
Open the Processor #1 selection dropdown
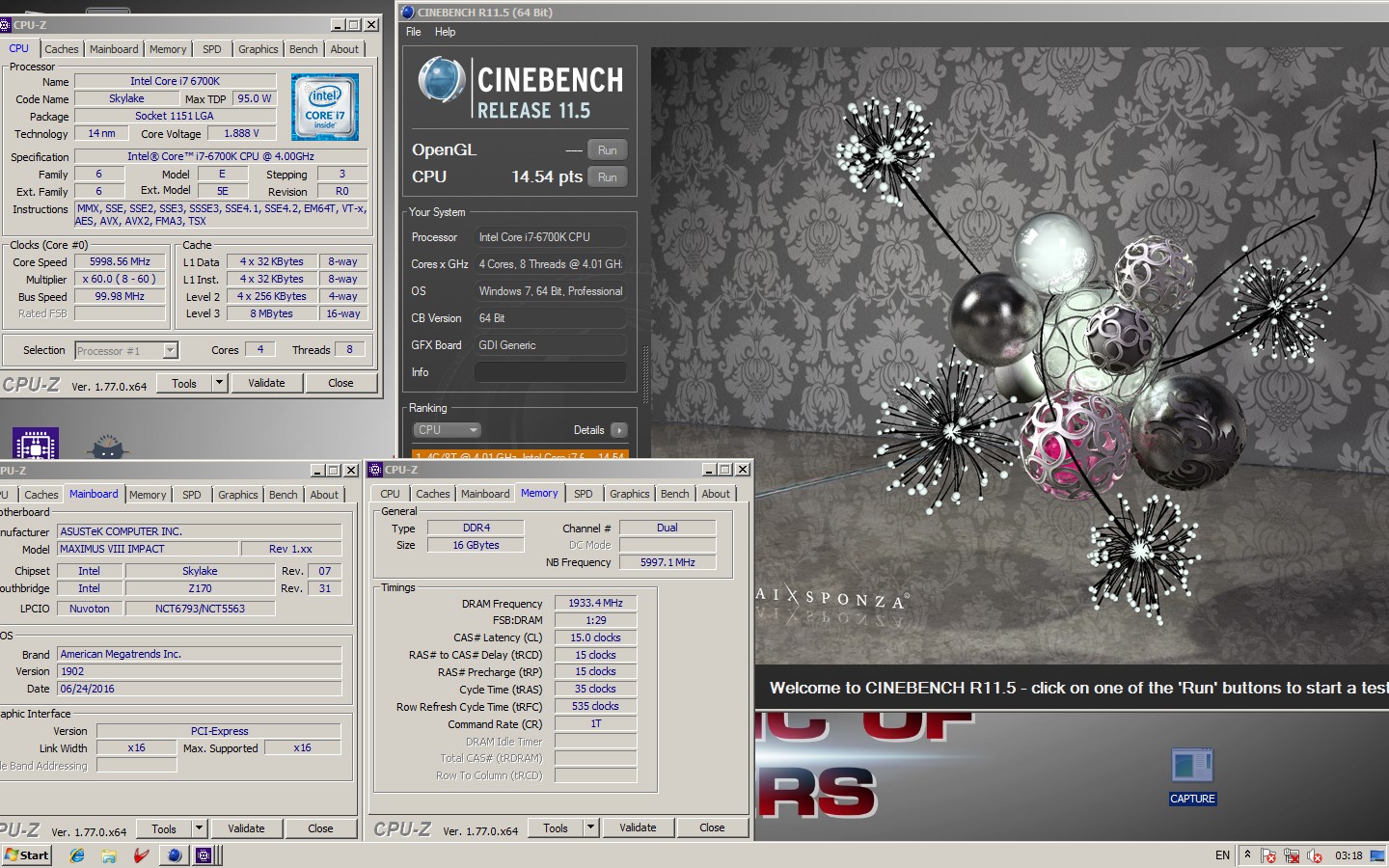pyautogui.click(x=126, y=351)
